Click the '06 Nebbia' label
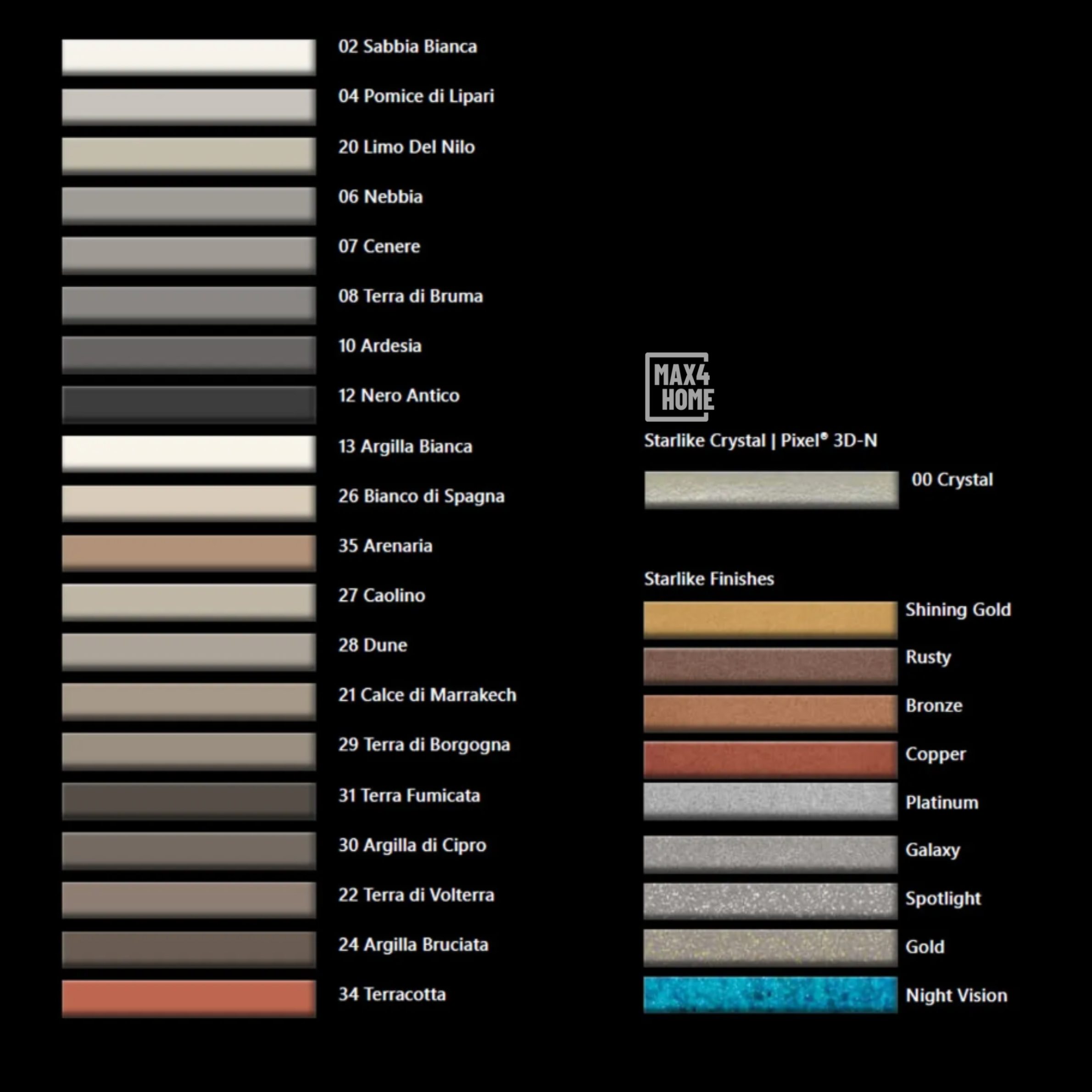Image resolution: width=1092 pixels, height=1092 pixels. (x=380, y=197)
